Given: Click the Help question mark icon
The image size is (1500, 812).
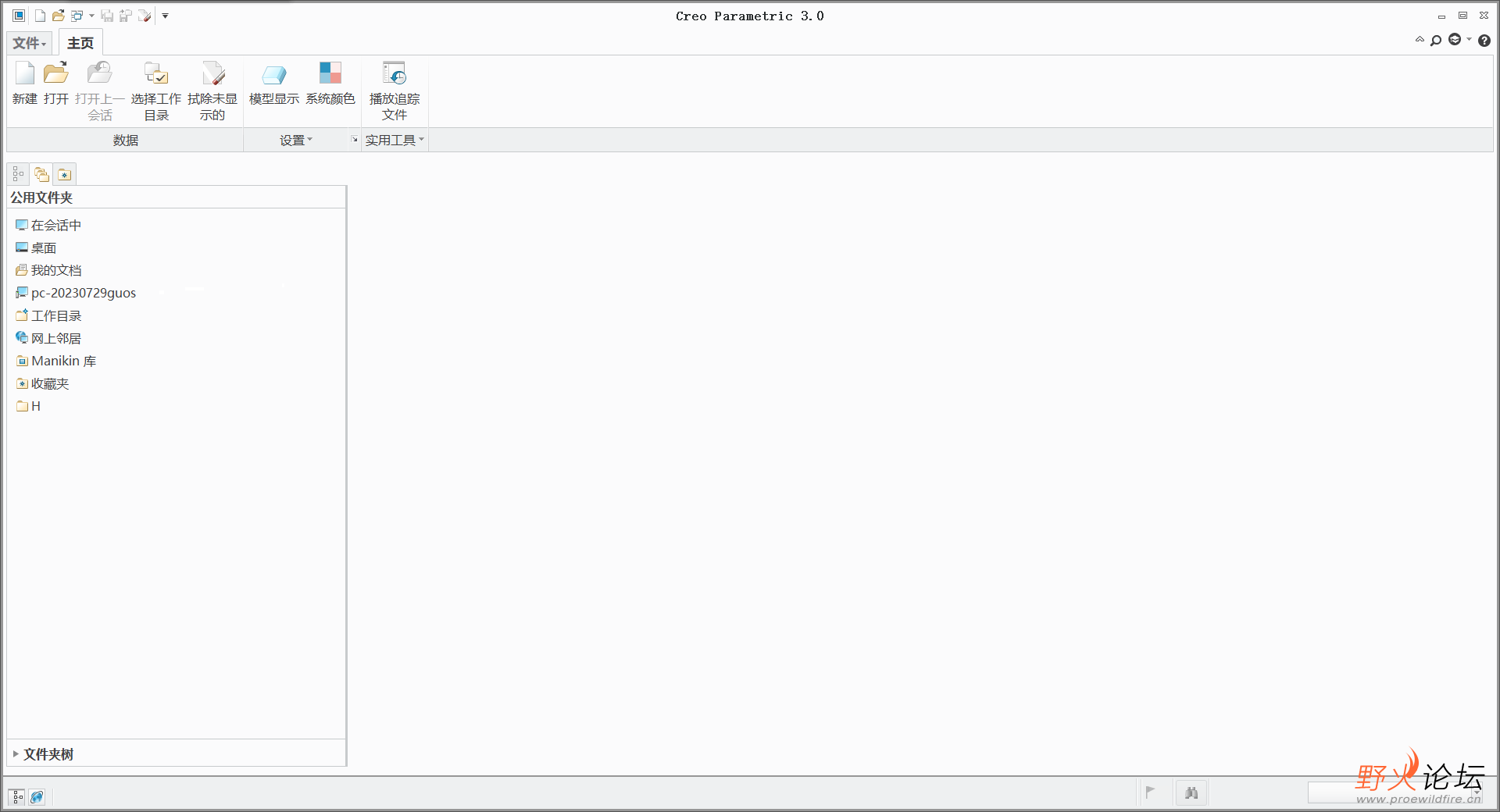Looking at the screenshot, I should [1484, 41].
